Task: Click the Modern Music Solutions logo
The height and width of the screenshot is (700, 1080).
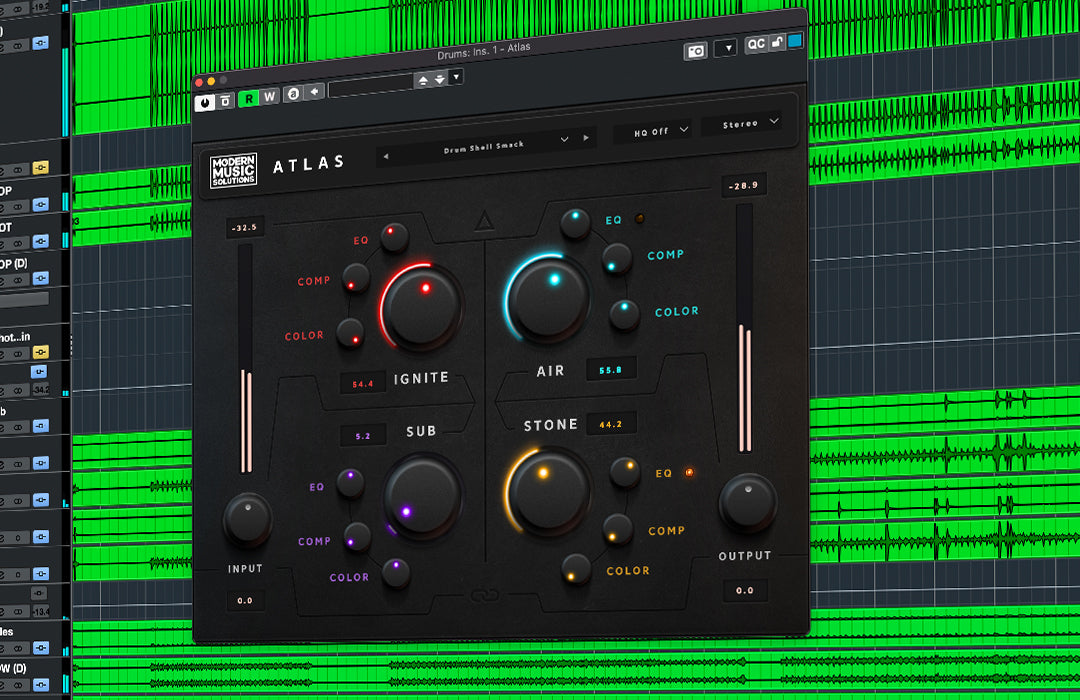Action: 233,169
